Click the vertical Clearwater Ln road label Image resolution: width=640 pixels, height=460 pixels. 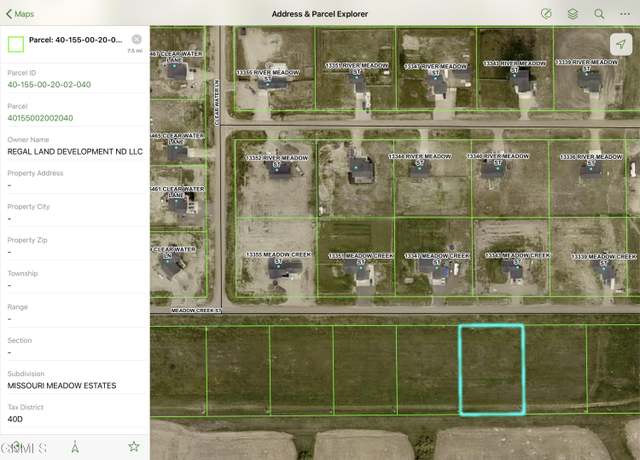[217, 102]
